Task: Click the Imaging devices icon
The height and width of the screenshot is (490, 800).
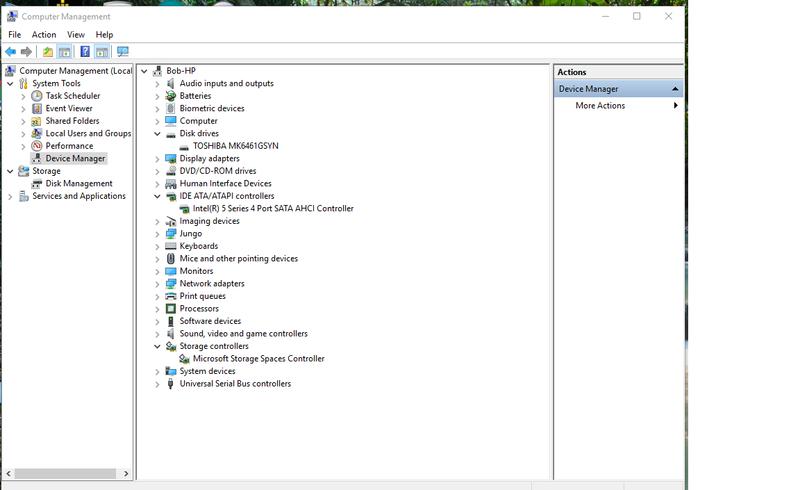Action: pos(171,221)
